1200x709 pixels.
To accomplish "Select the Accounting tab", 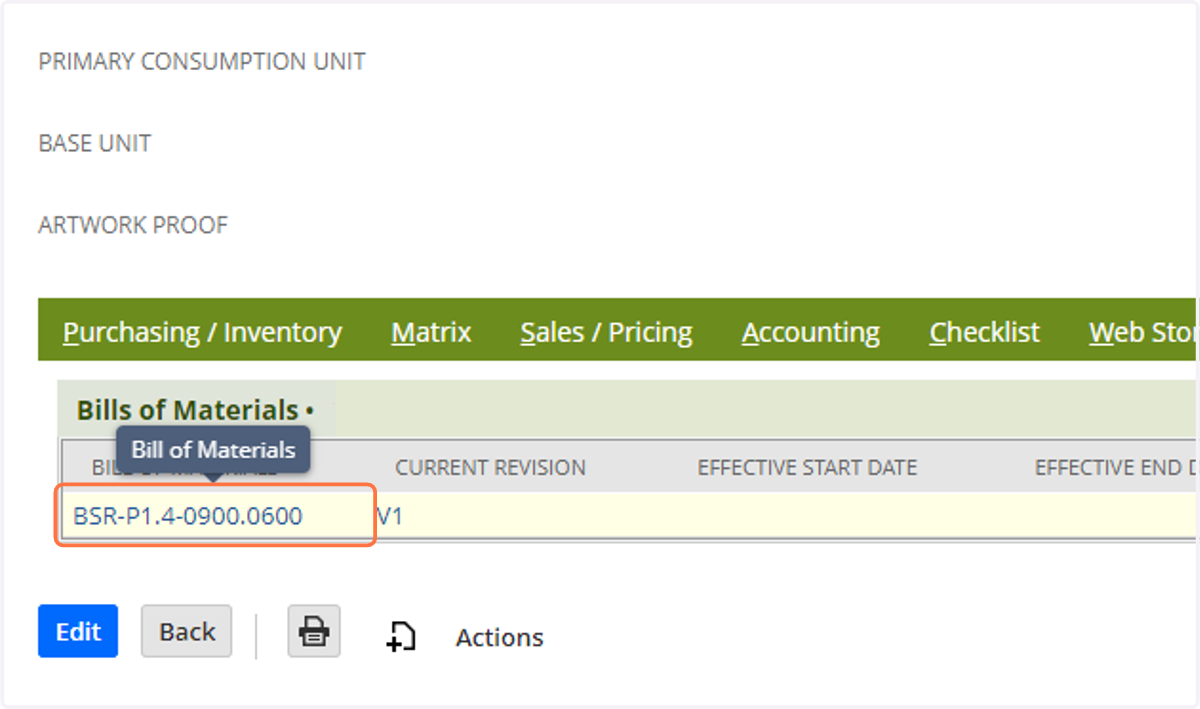I will tap(811, 333).
